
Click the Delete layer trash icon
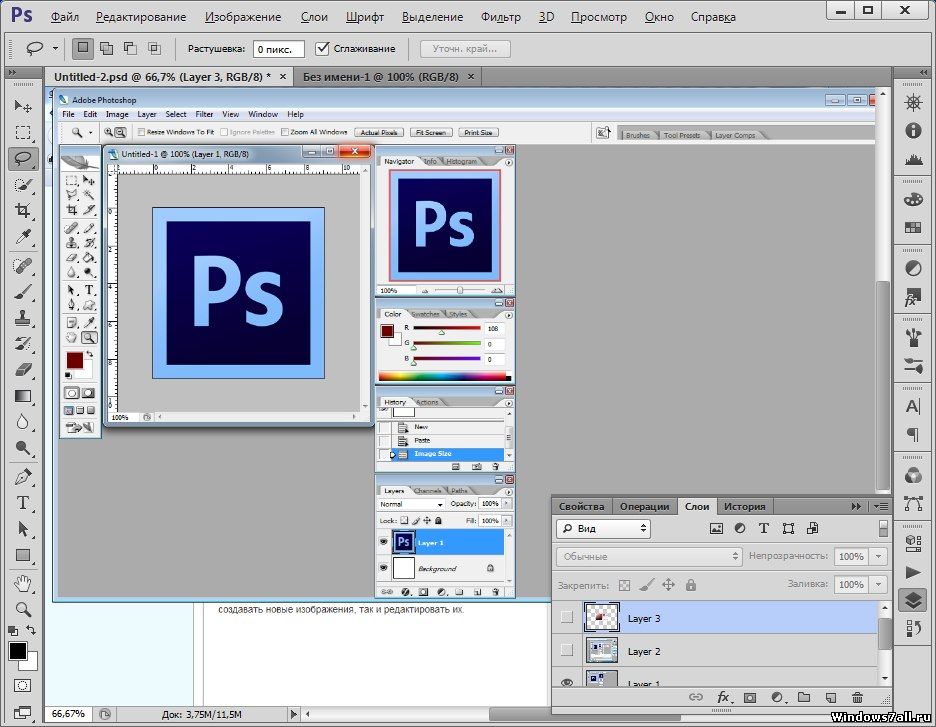coord(857,697)
